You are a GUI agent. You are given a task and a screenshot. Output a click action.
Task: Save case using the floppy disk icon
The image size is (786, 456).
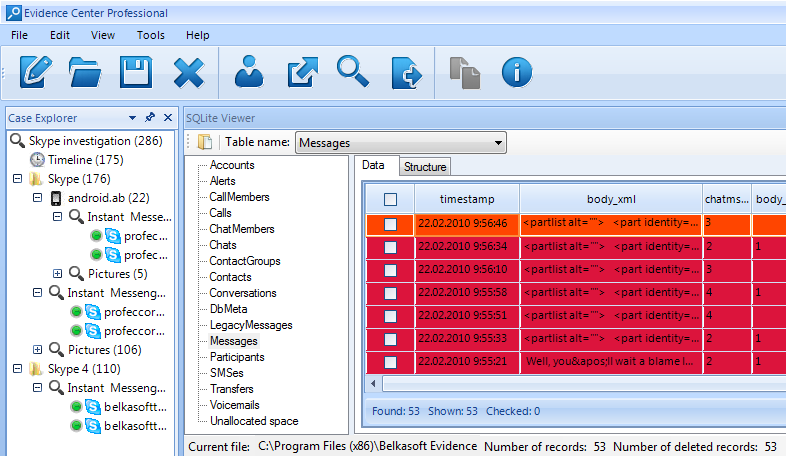click(x=136, y=72)
